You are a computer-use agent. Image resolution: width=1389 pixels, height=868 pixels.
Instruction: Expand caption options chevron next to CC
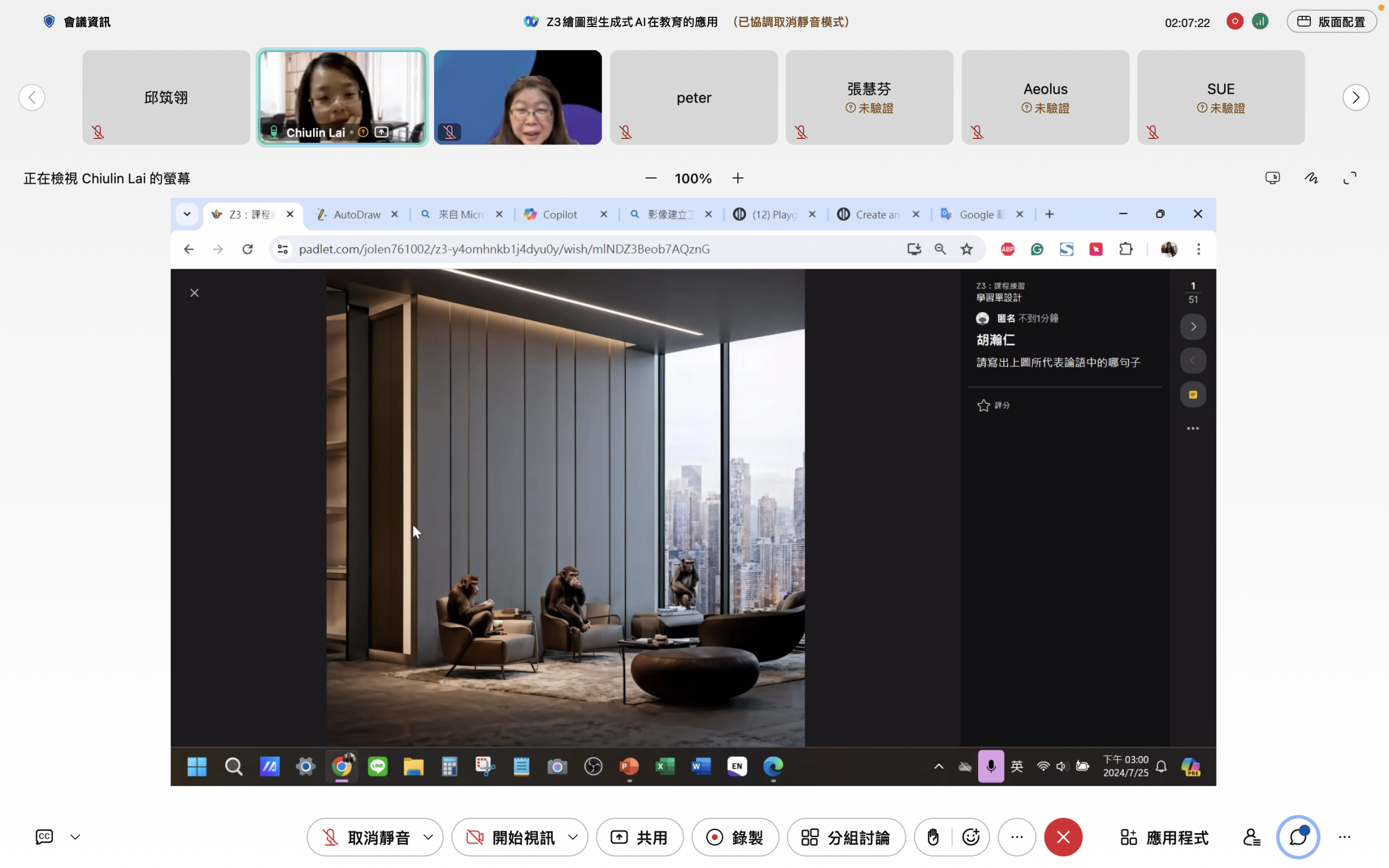coord(75,837)
